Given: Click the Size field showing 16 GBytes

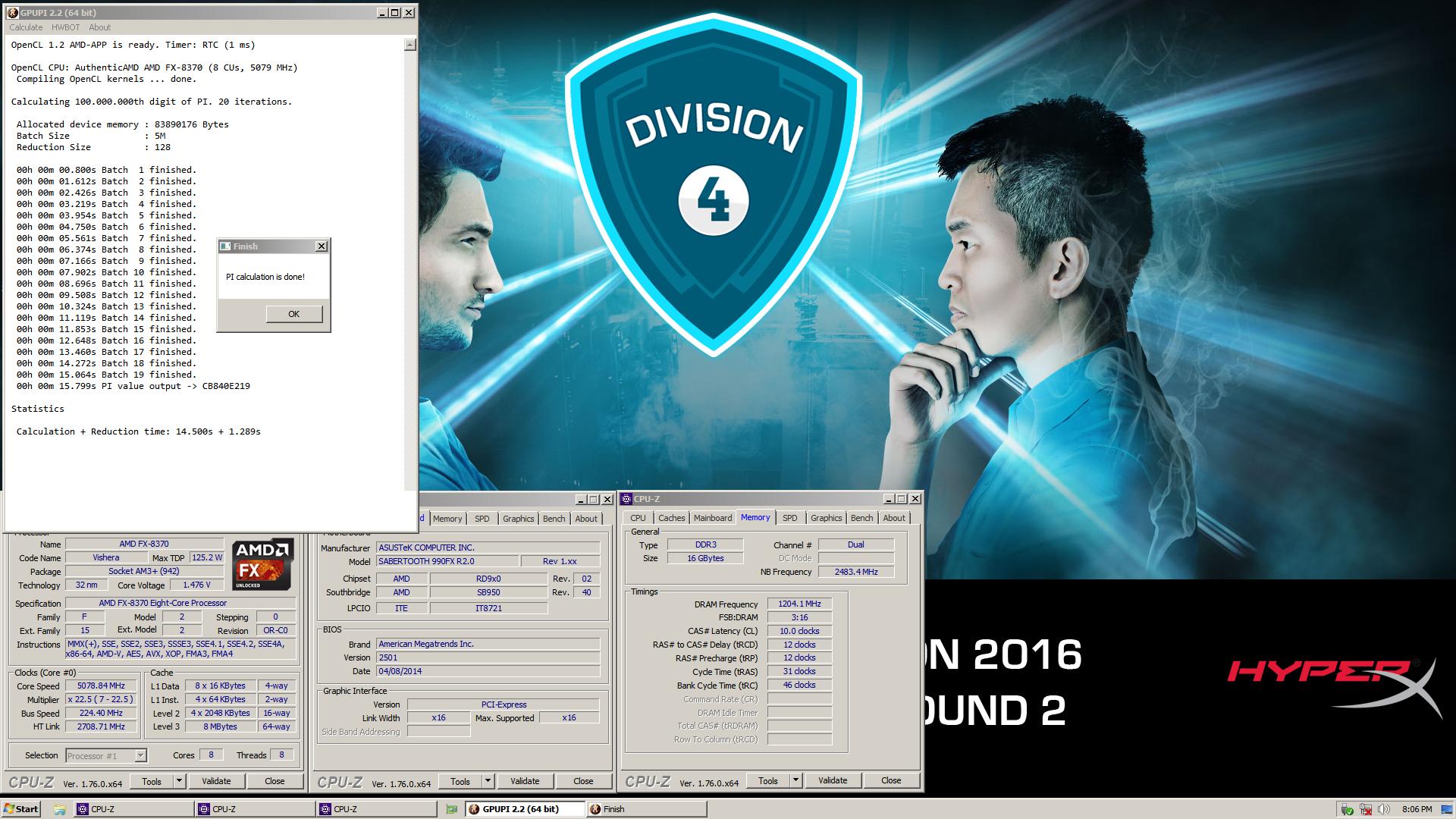Looking at the screenshot, I should 705,558.
